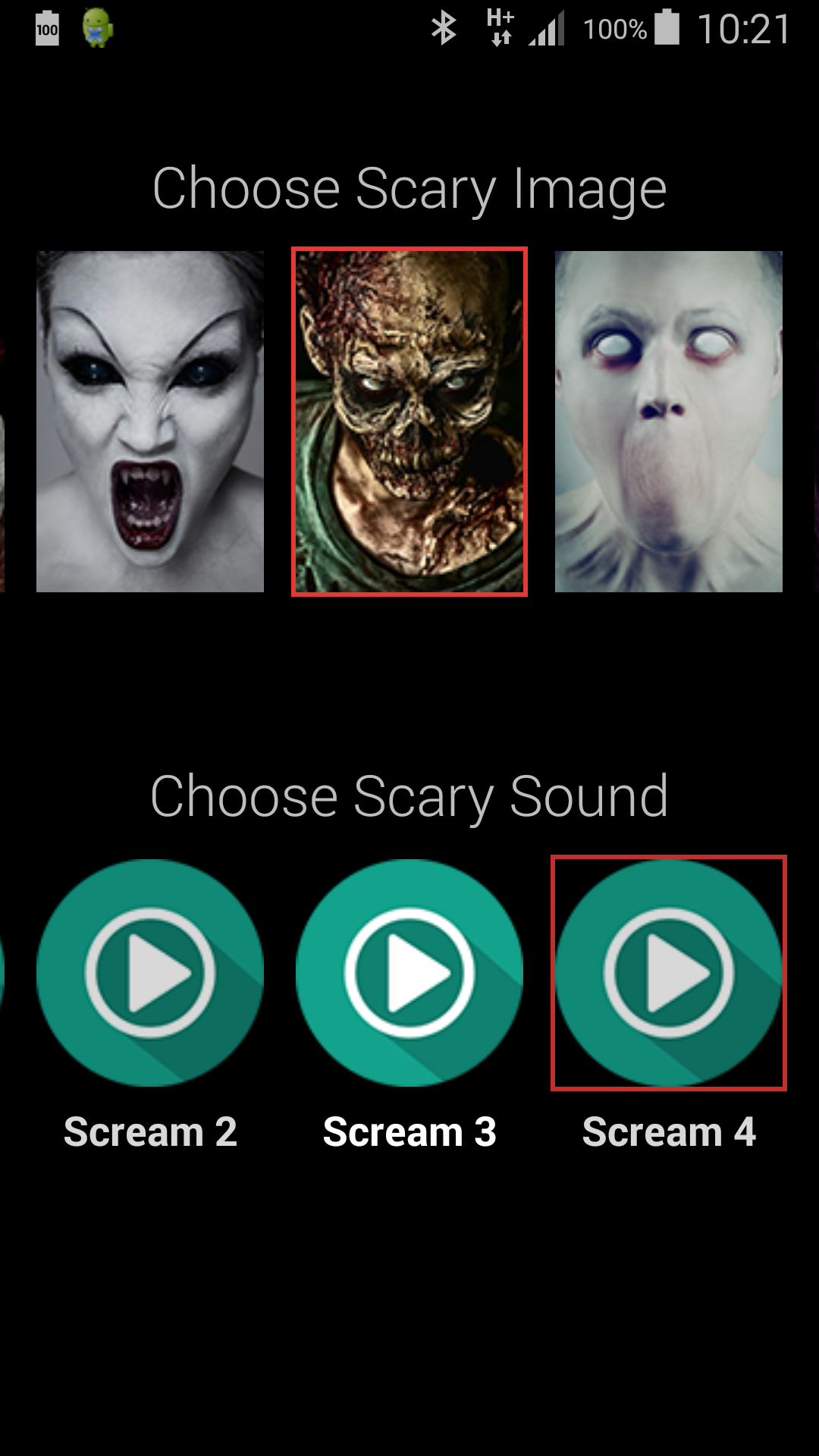Tap the Choose Scary Image heading
The width and height of the screenshot is (819, 1456).
tap(409, 189)
